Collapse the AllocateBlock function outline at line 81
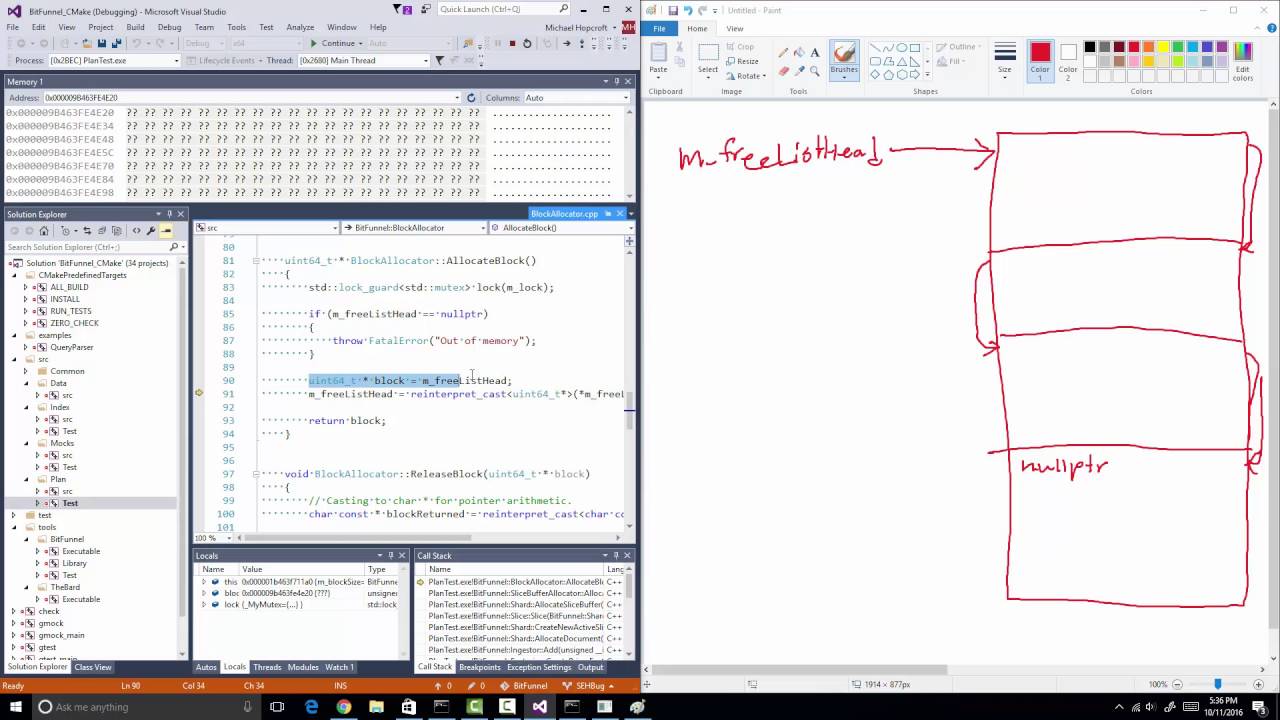Image resolution: width=1280 pixels, height=720 pixels. point(256,261)
